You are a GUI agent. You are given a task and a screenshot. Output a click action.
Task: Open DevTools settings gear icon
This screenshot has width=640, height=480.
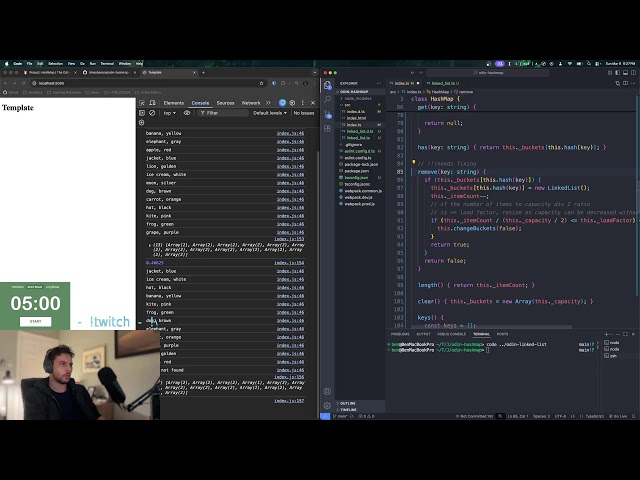tap(292, 103)
